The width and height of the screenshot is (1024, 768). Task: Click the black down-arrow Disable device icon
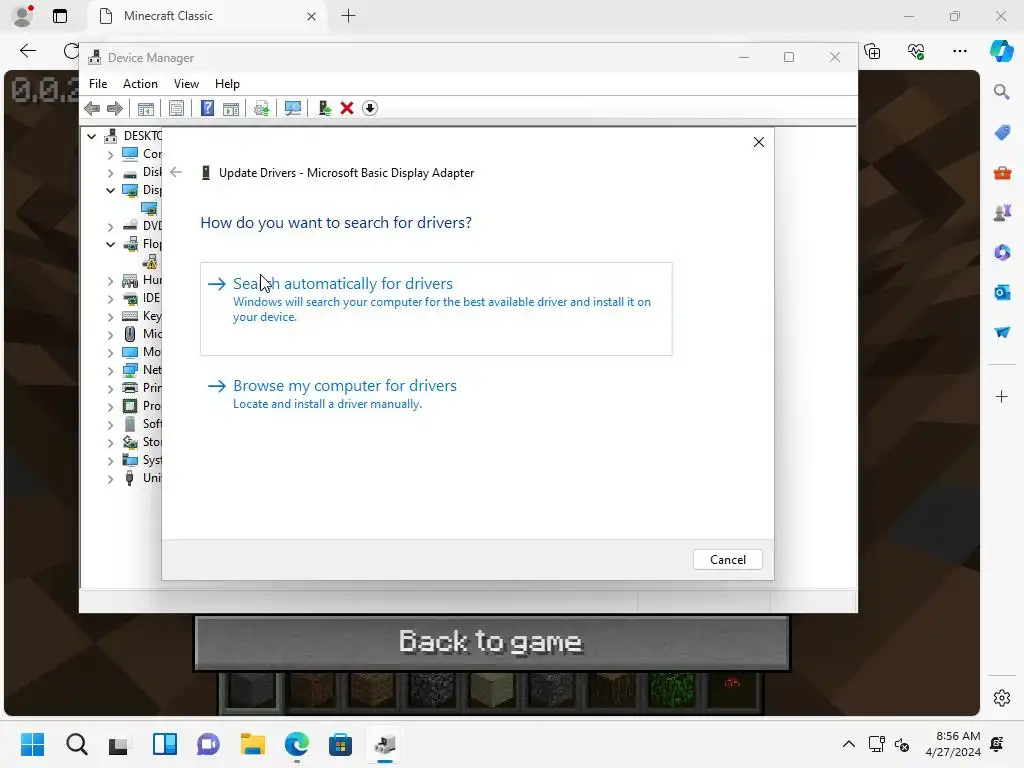coord(370,108)
